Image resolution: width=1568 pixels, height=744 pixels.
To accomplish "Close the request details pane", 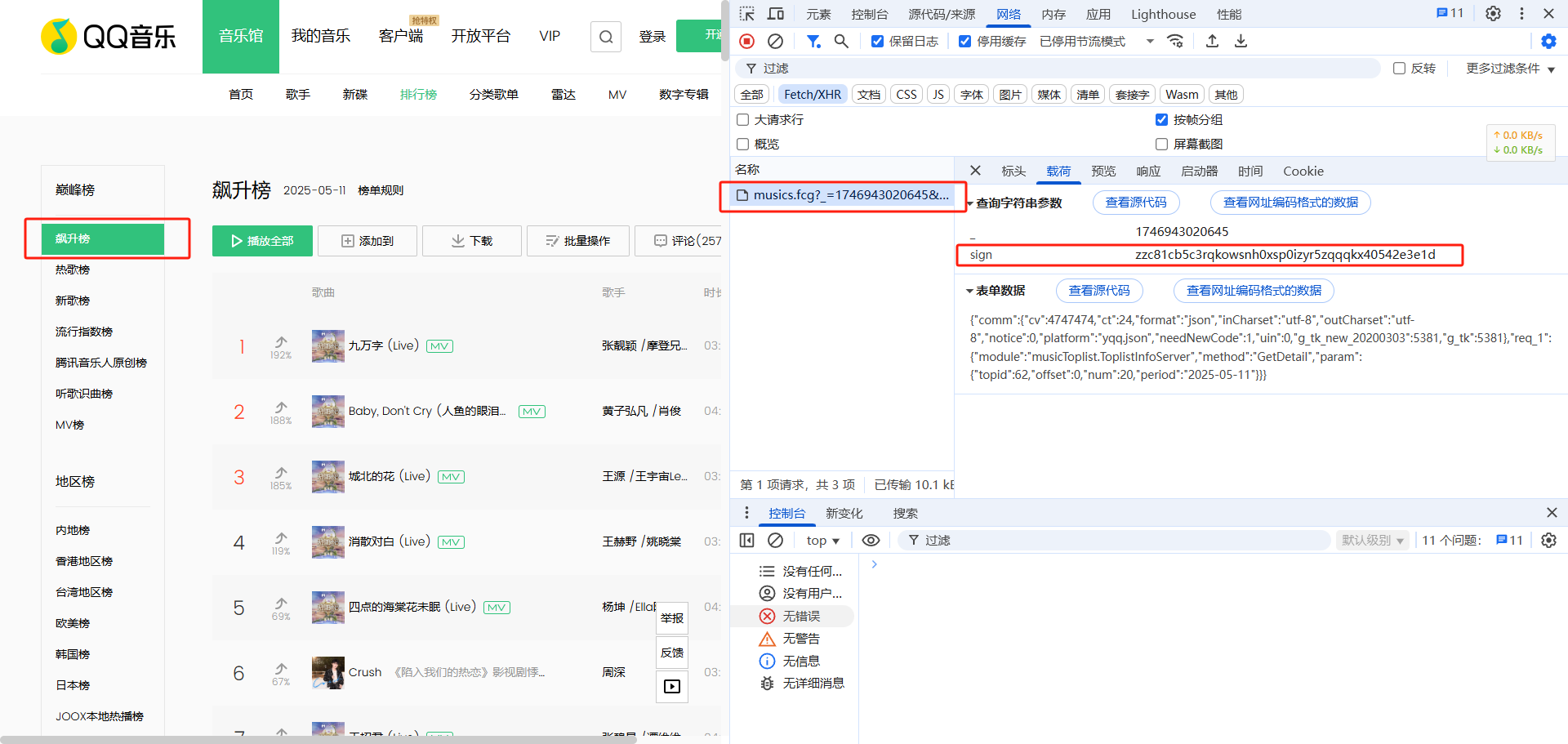I will pyautogui.click(x=975, y=171).
